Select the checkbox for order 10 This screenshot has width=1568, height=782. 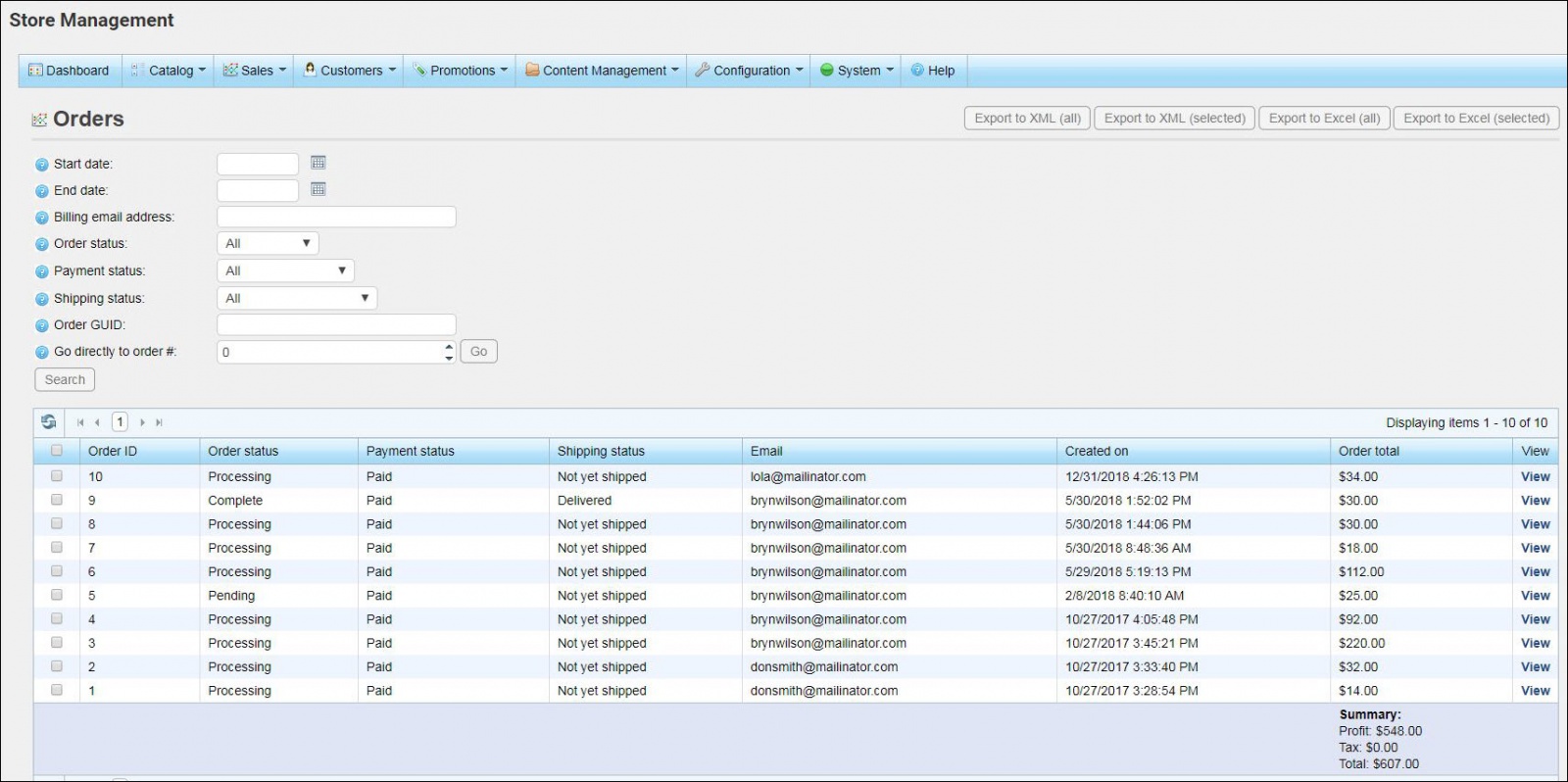point(57,476)
